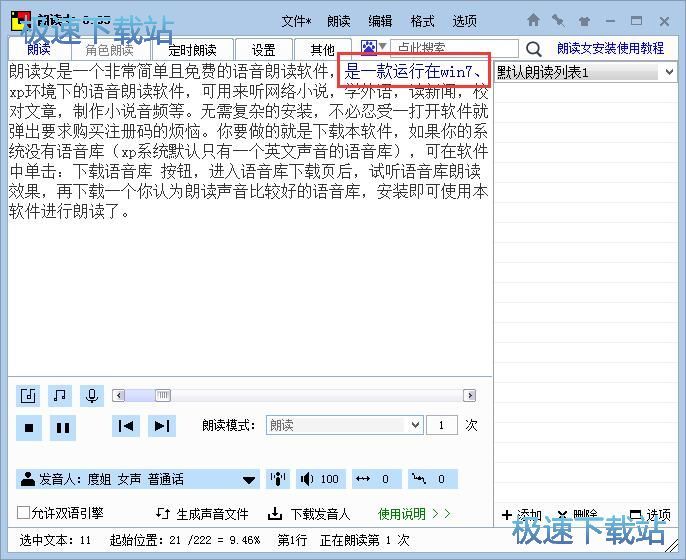Stop the reading playback
The width and height of the screenshot is (686, 560).
(29, 427)
